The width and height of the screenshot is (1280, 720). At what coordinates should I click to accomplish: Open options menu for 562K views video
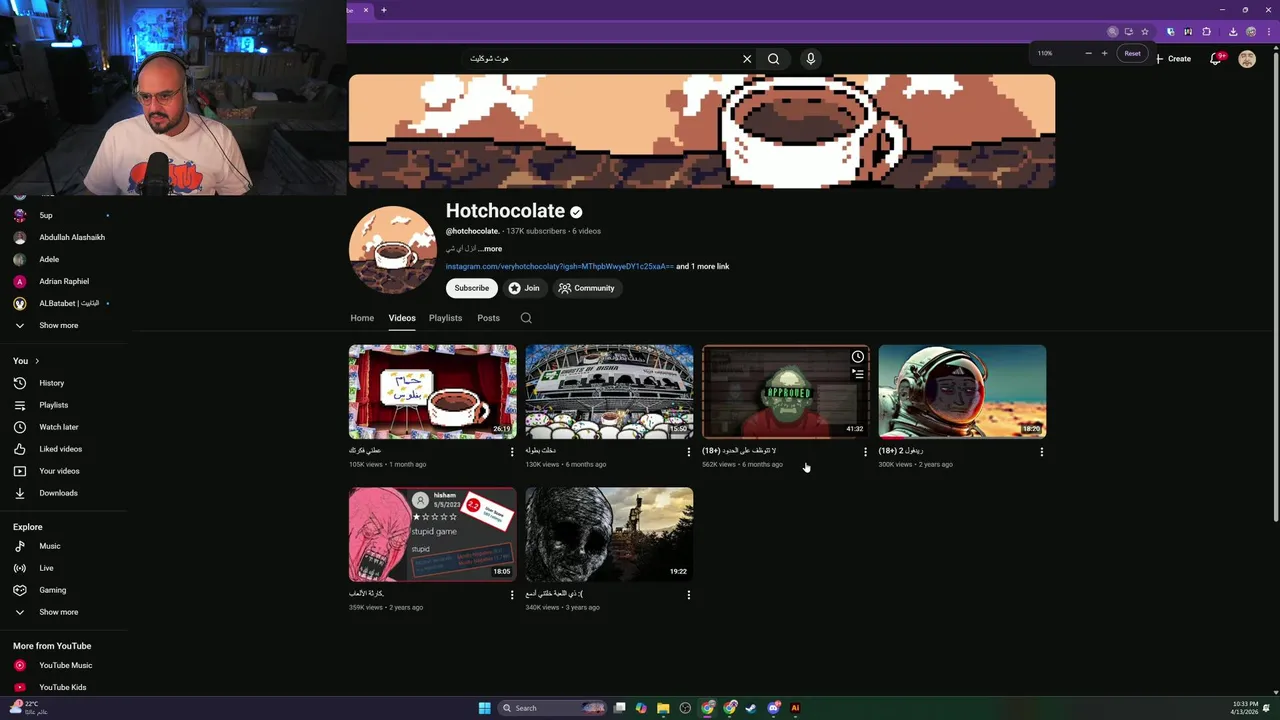point(865,452)
